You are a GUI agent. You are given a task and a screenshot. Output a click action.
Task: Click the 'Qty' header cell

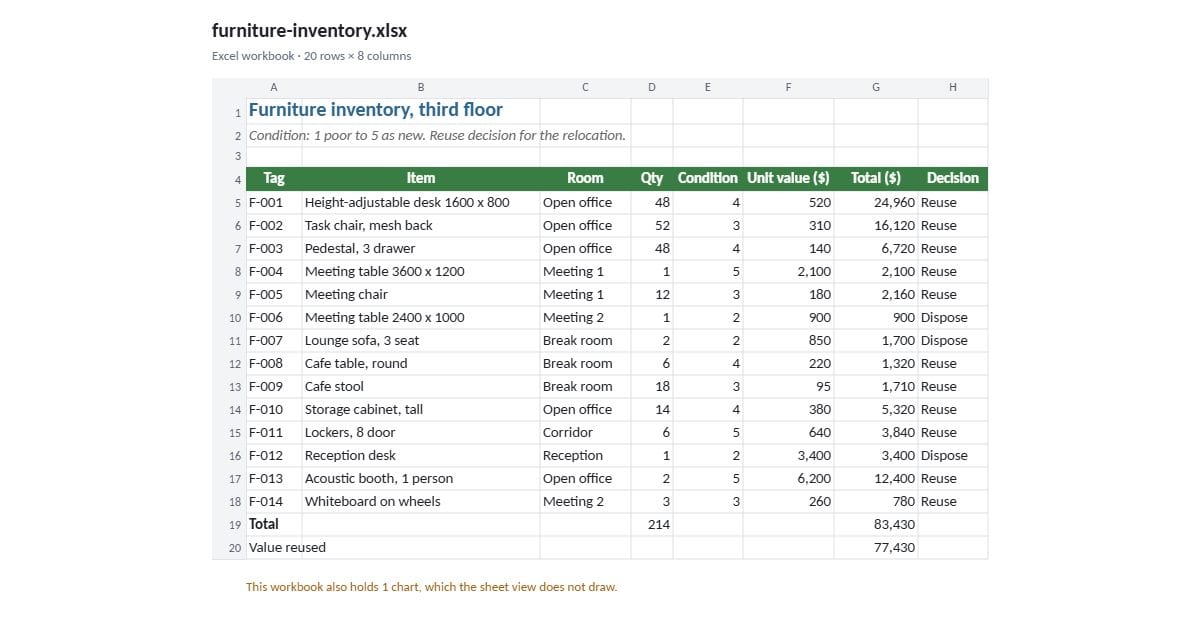tap(652, 178)
